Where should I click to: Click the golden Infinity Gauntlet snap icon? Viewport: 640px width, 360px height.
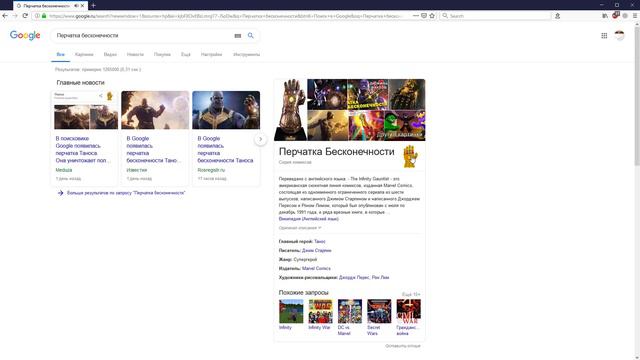tap(411, 156)
